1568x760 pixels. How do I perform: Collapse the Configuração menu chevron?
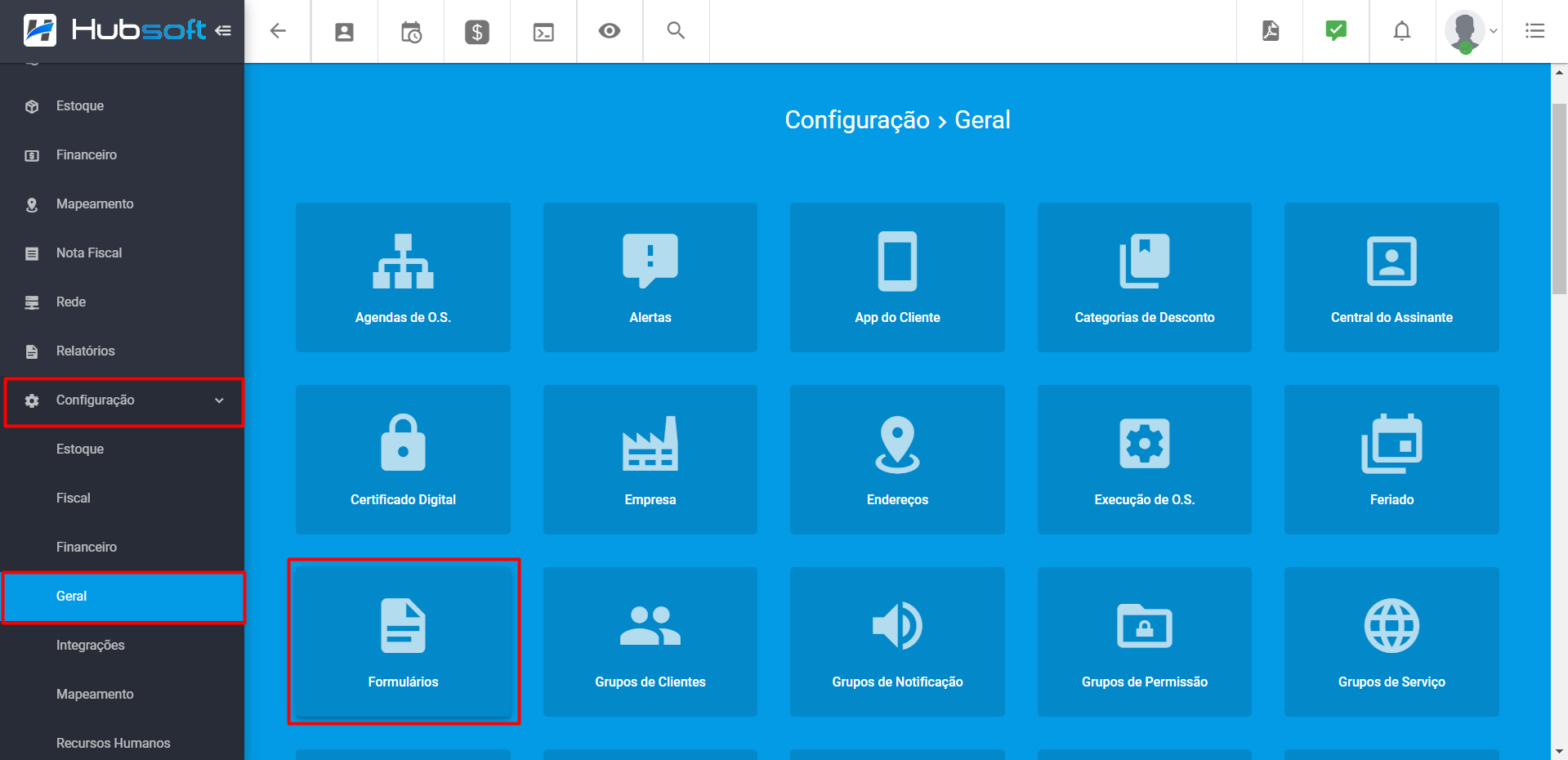(x=219, y=400)
